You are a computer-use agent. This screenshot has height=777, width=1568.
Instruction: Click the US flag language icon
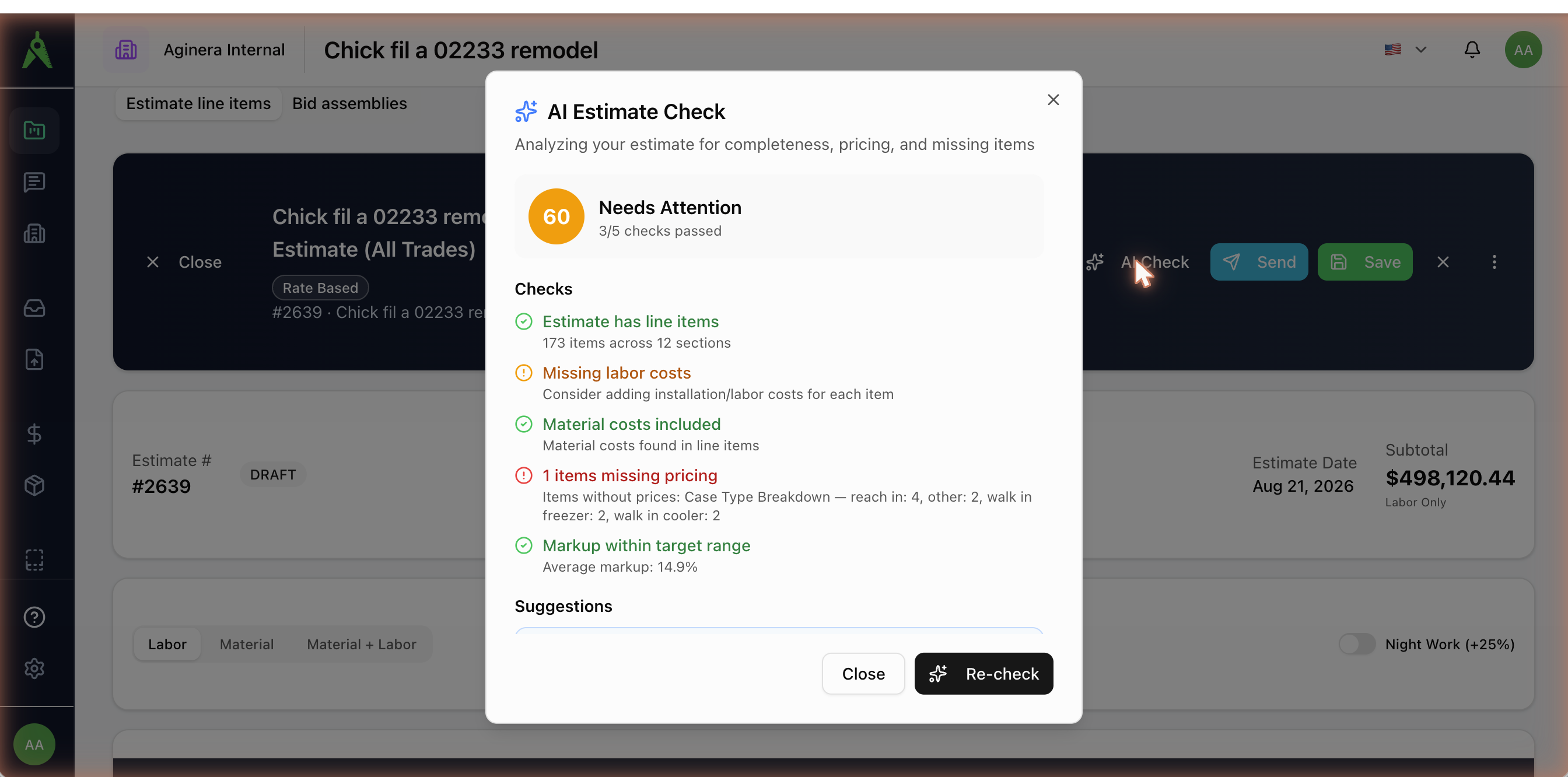click(1392, 49)
